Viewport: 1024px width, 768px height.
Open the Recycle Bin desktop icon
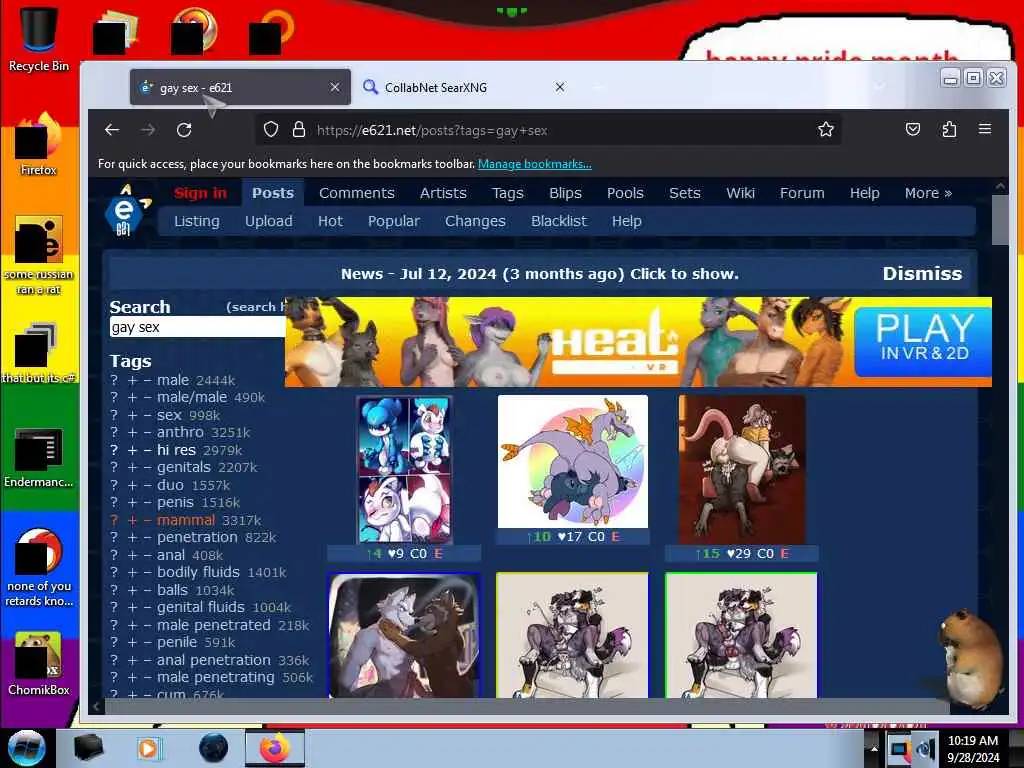39,39
